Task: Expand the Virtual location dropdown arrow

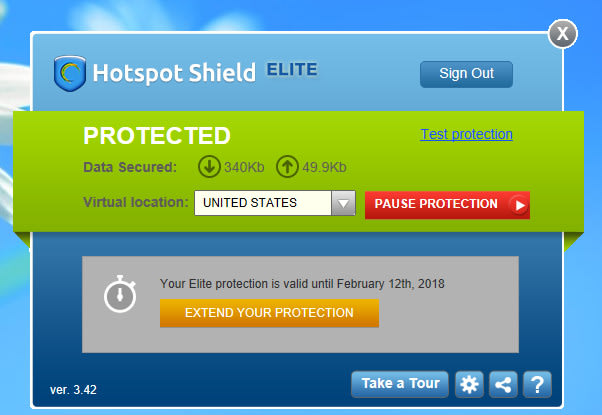Action: pos(343,203)
